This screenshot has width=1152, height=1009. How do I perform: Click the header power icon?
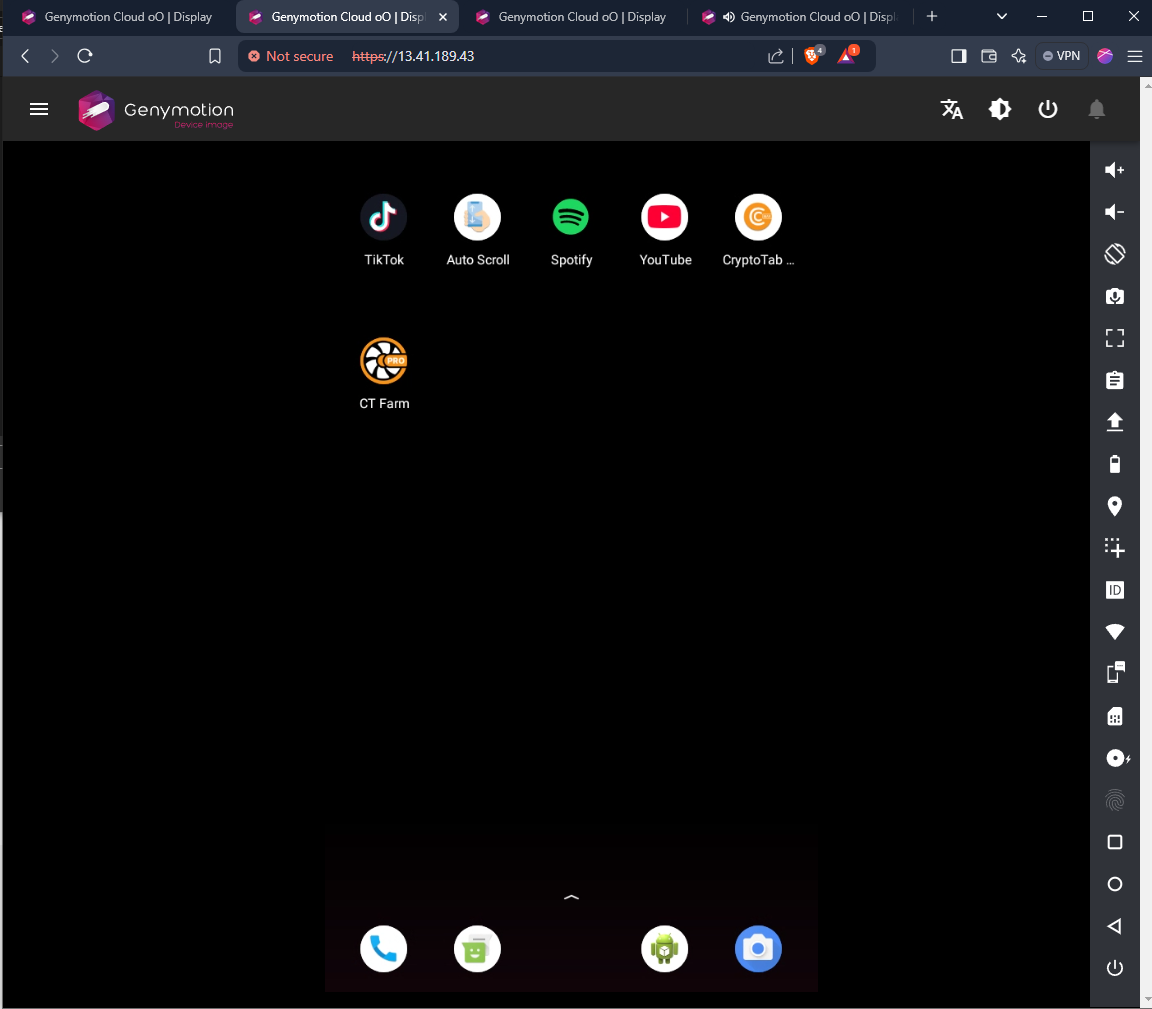(x=1048, y=109)
